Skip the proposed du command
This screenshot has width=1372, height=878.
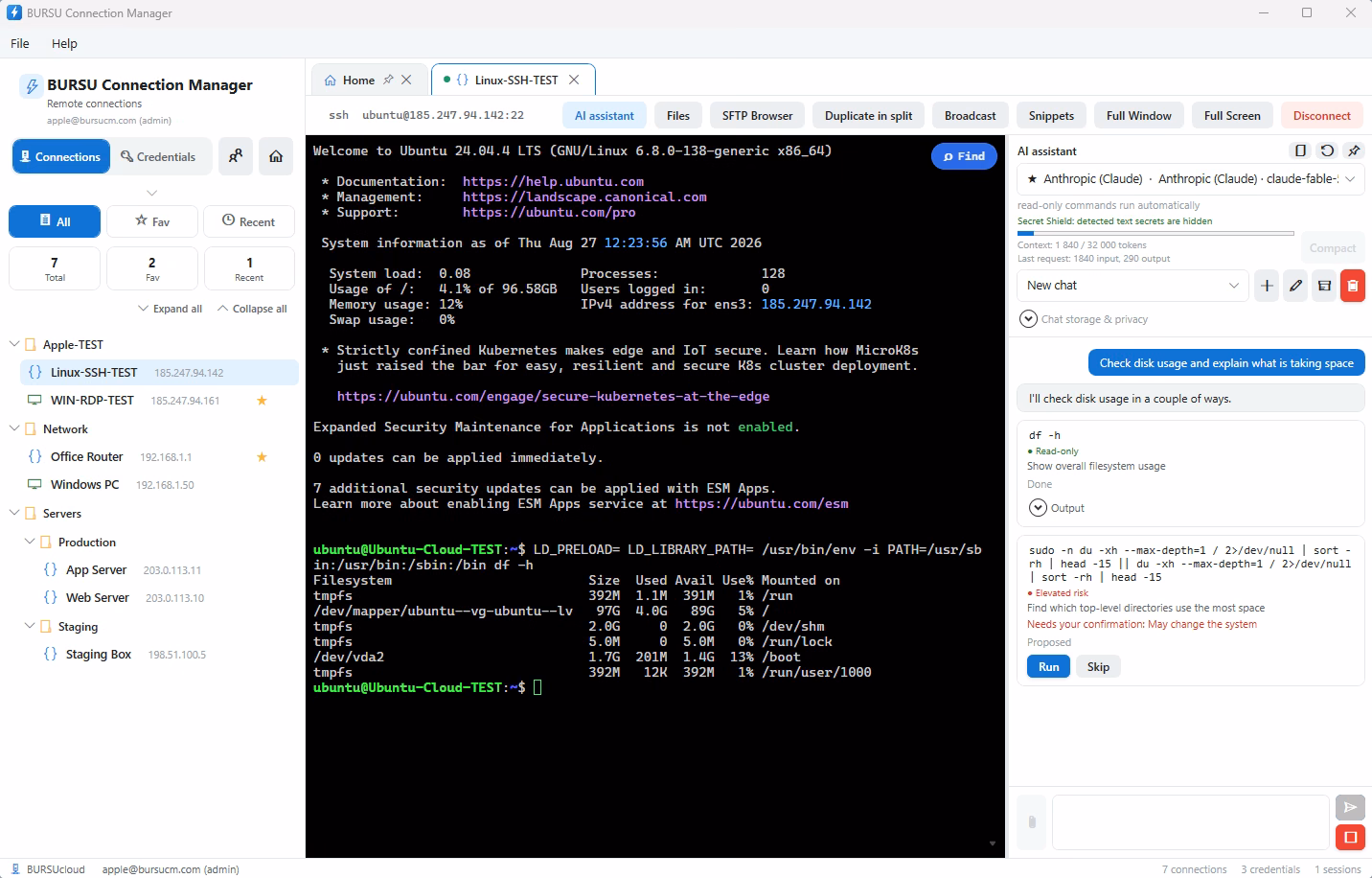point(1098,667)
